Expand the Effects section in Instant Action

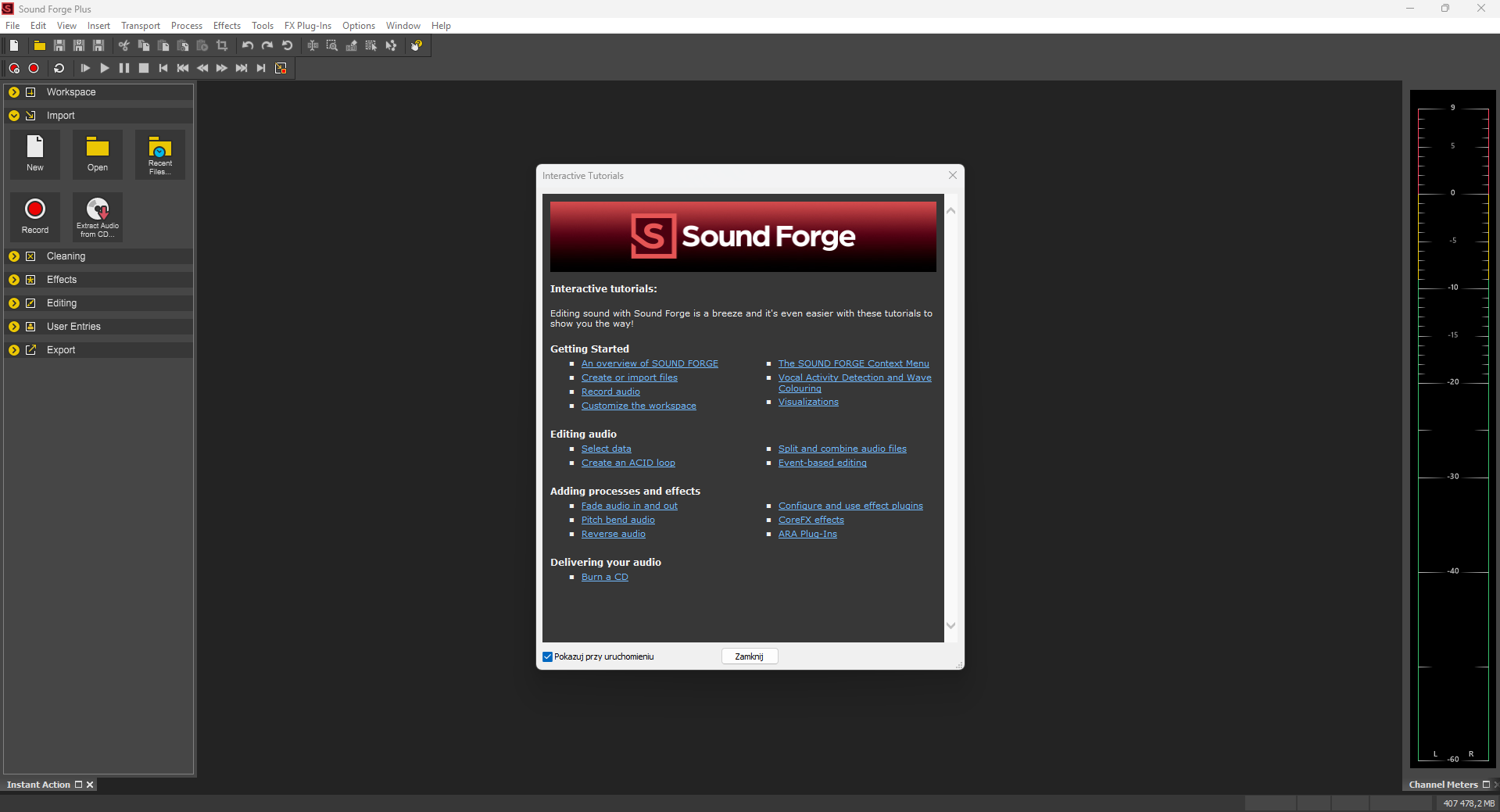pos(14,280)
